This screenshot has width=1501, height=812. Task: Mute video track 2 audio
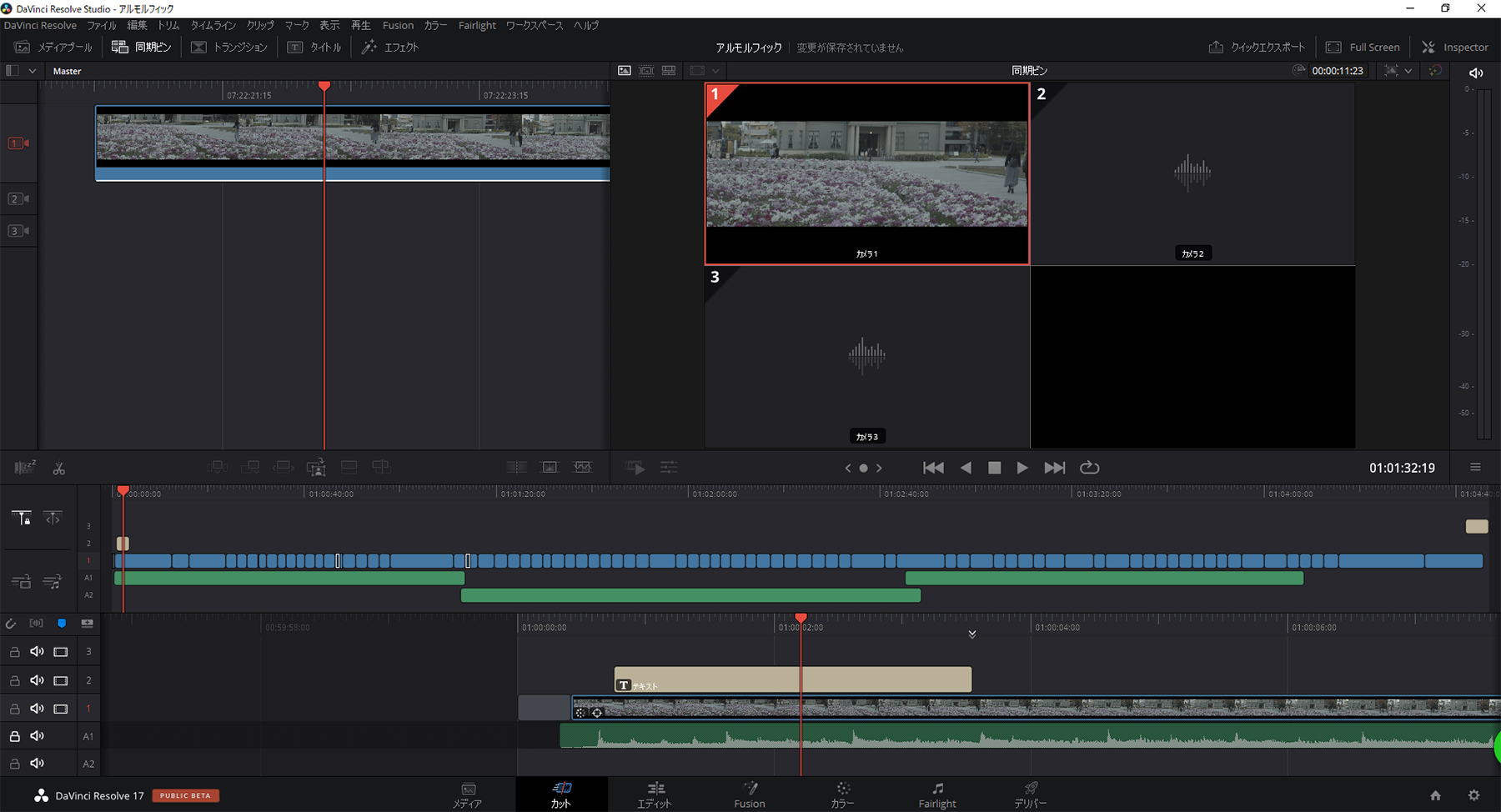pos(37,680)
